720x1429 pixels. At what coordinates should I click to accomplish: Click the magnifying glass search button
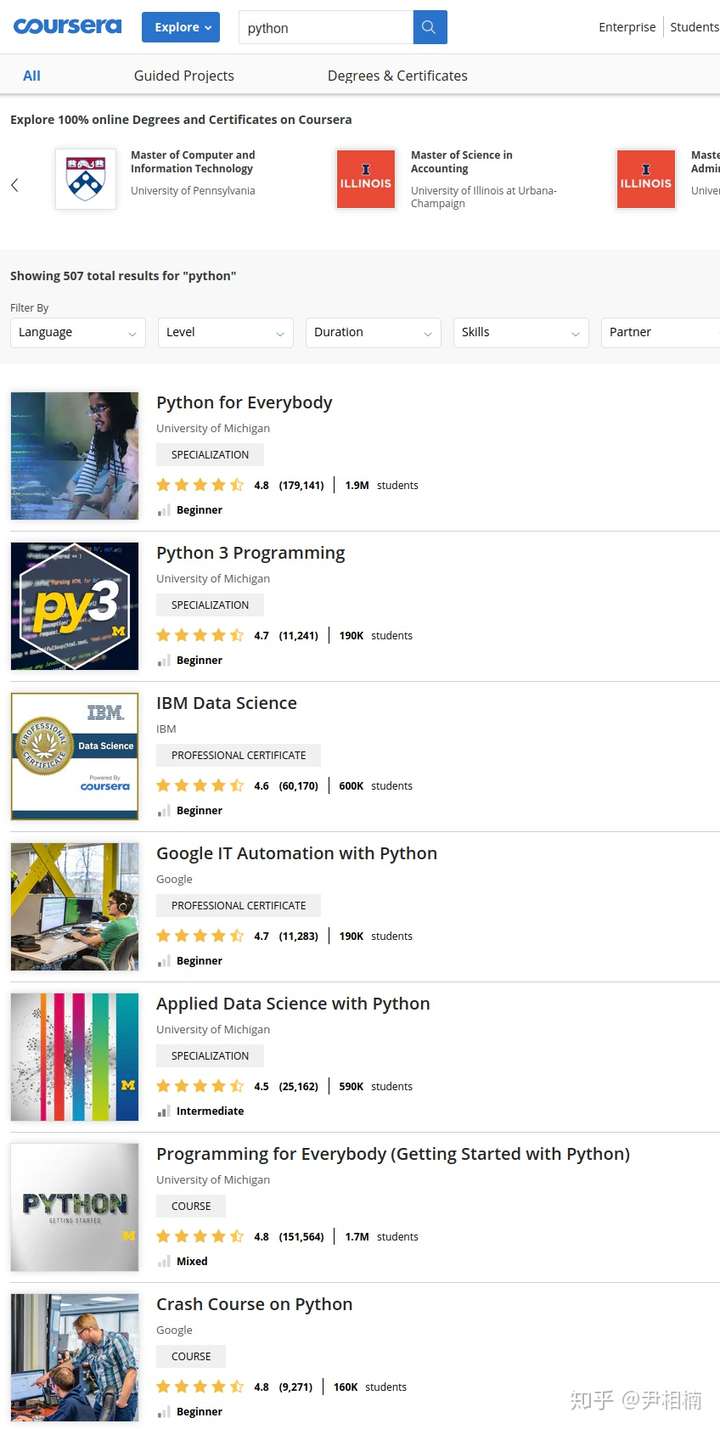click(x=429, y=27)
